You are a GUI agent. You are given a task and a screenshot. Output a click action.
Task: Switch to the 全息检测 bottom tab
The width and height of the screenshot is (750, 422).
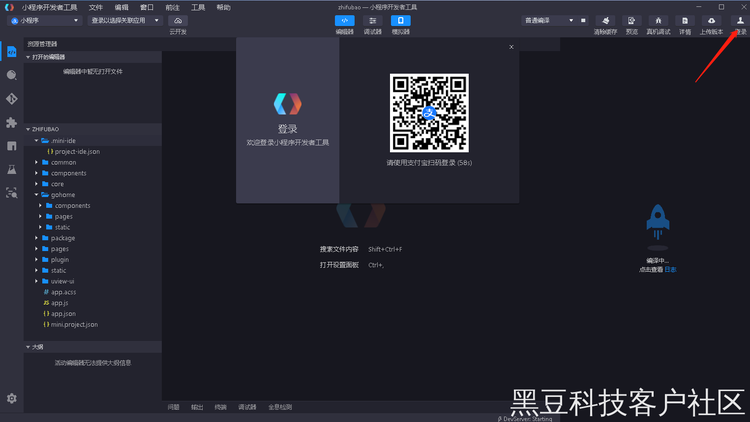(x=280, y=407)
